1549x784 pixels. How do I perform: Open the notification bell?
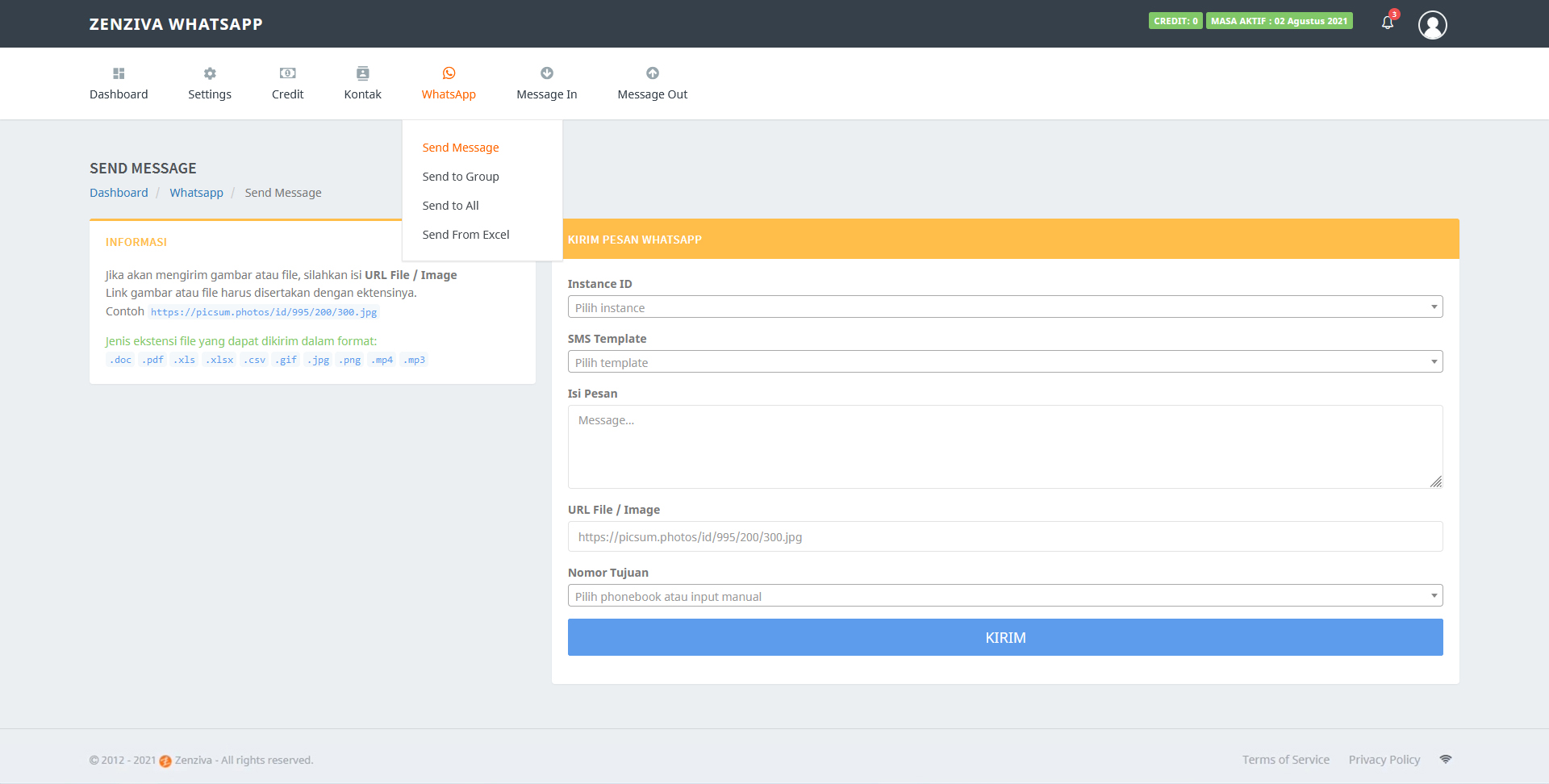(x=1388, y=23)
